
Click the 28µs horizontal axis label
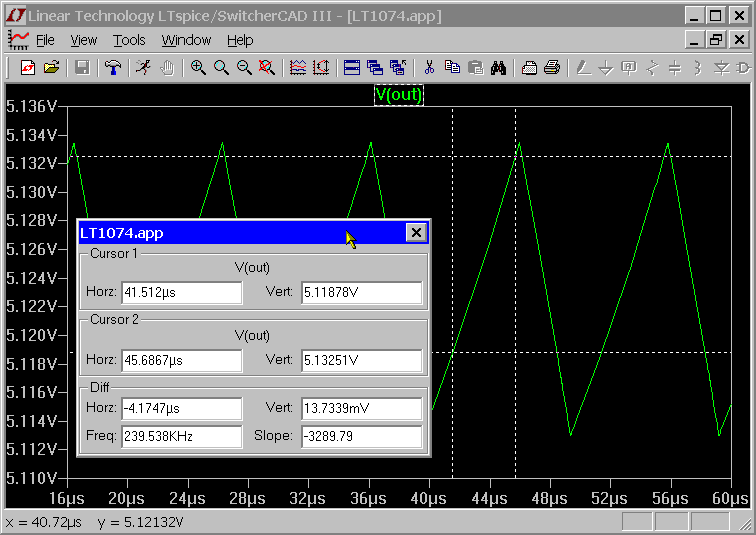click(x=247, y=498)
